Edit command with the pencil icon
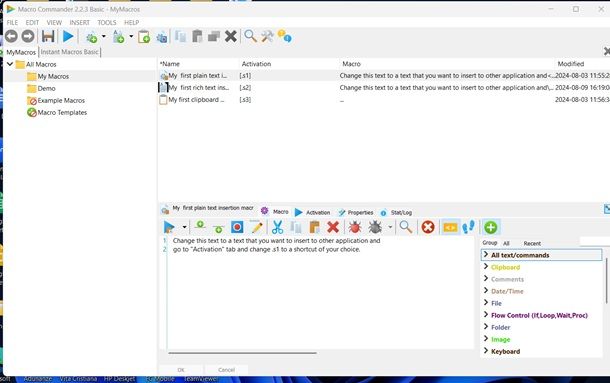 257,227
